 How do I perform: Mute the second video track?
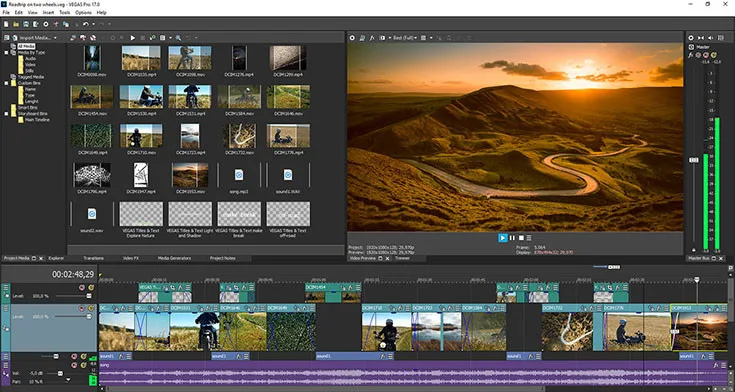click(x=82, y=309)
